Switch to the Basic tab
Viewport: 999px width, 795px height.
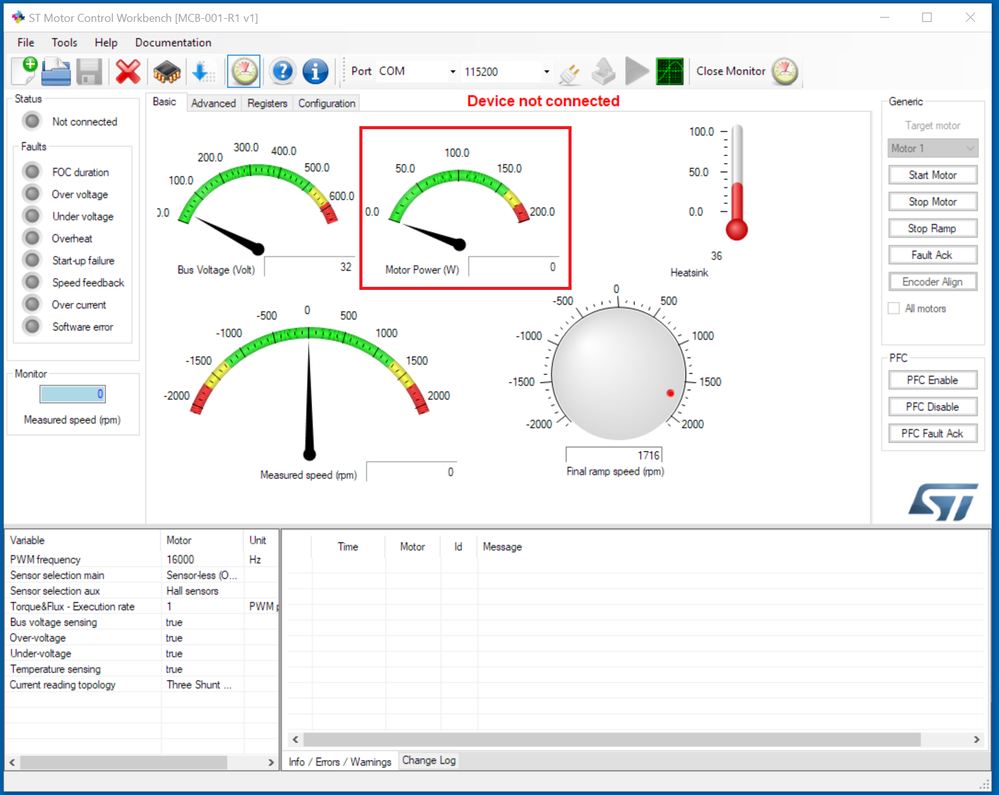pos(165,102)
